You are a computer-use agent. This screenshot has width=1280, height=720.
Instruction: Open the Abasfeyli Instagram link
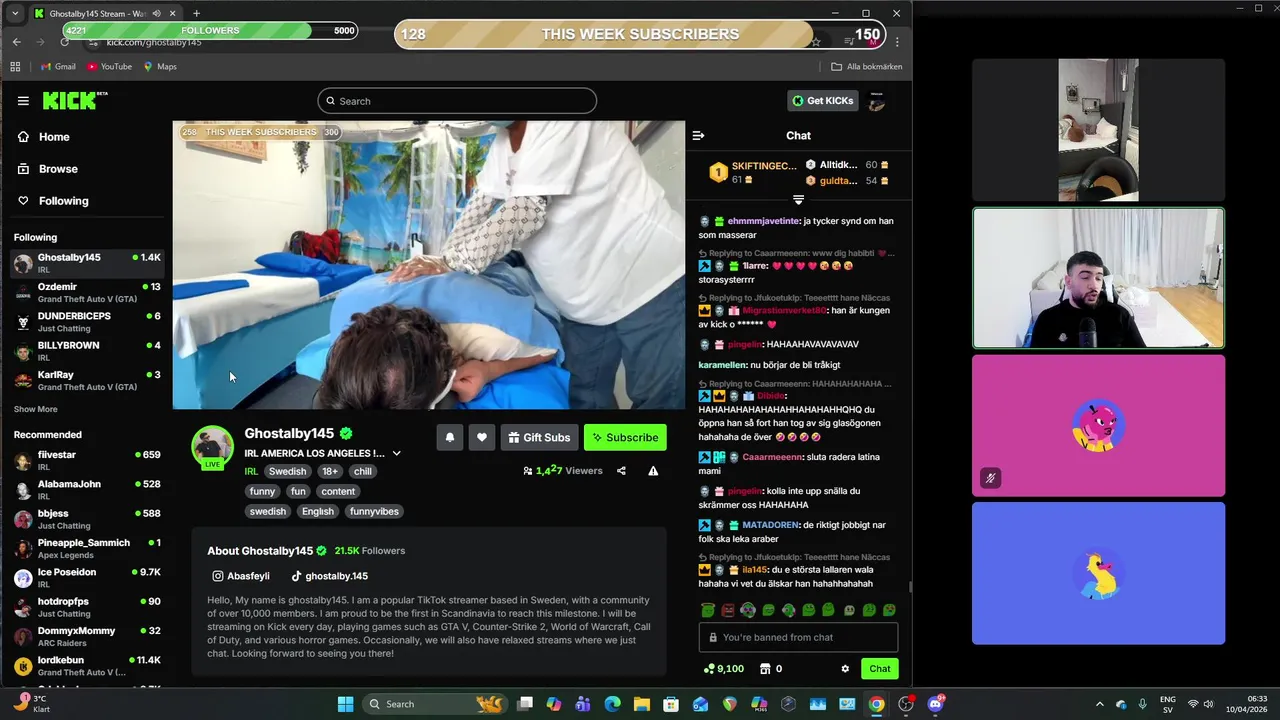pos(241,576)
